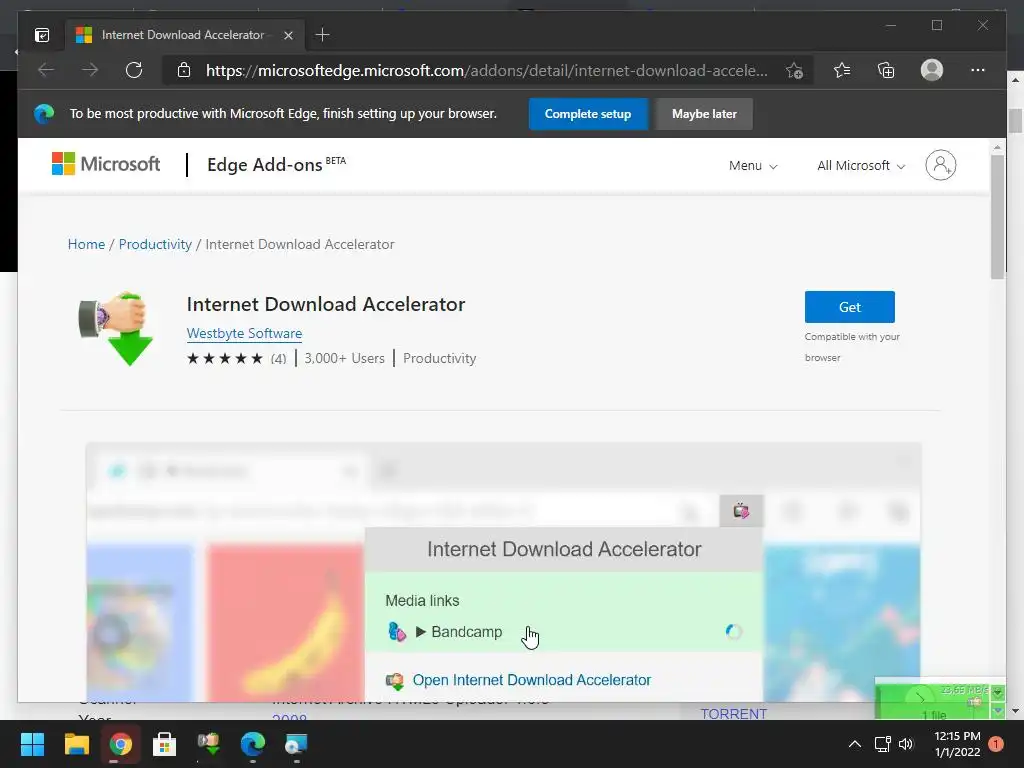The width and height of the screenshot is (1024, 768).
Task: Click the site lock icon in address bar
Action: pyautogui.click(x=184, y=70)
